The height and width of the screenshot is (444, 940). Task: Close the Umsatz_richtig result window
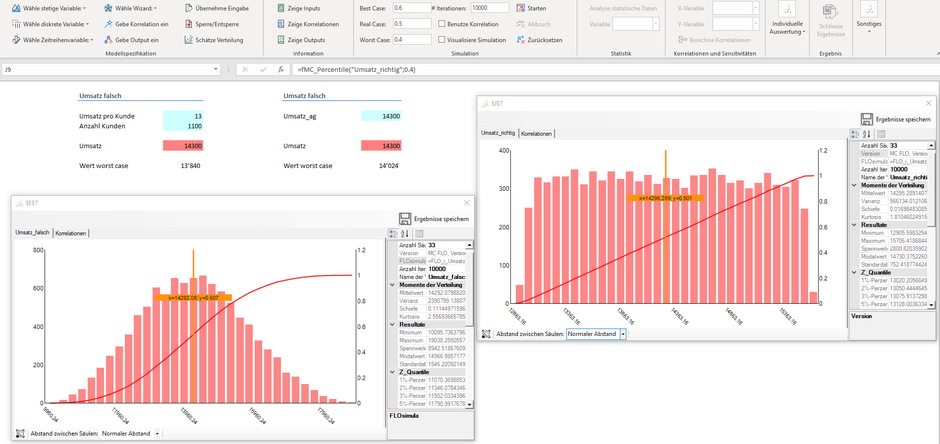(929, 104)
